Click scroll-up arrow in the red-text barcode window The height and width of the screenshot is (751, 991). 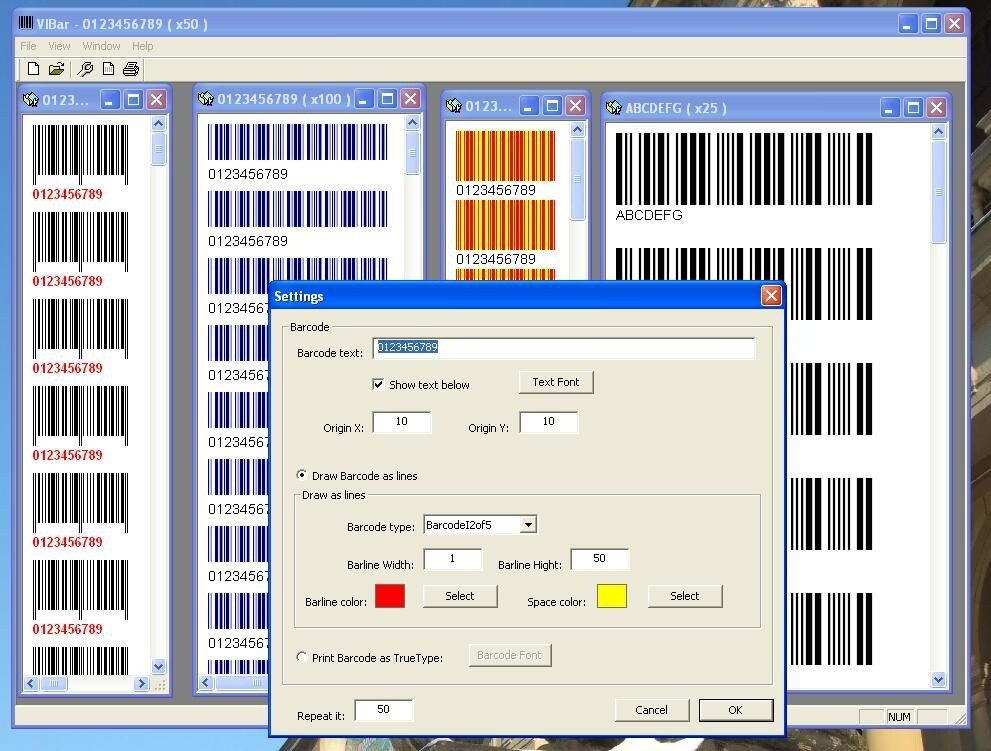[159, 123]
